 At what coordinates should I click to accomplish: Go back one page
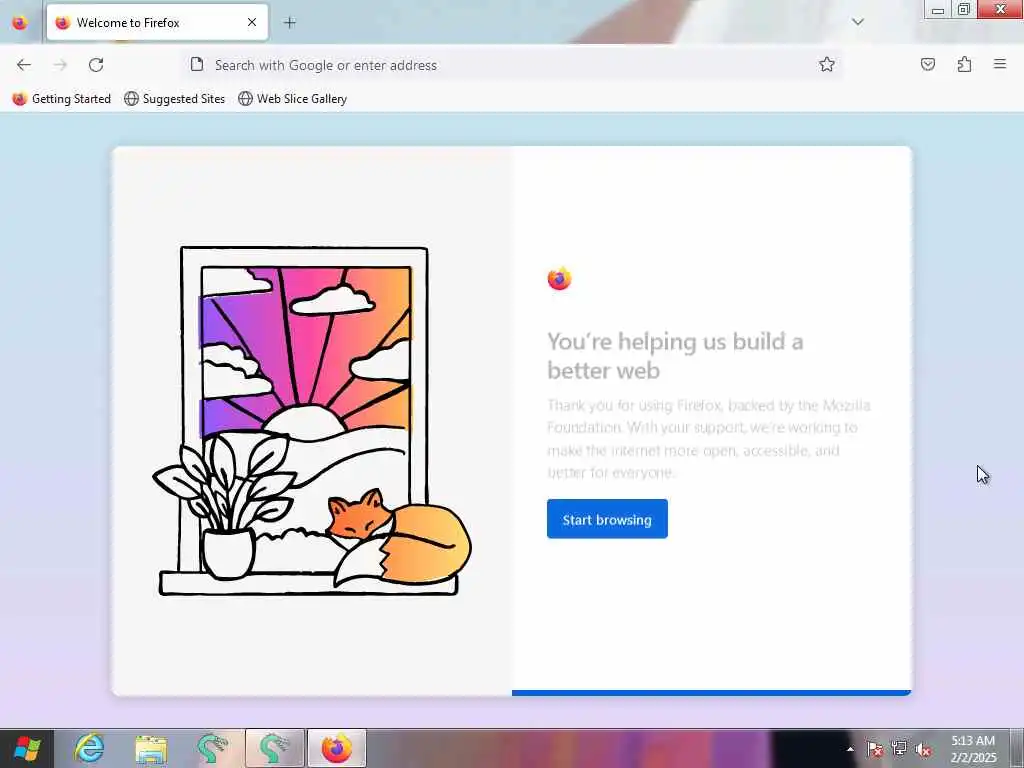click(24, 65)
